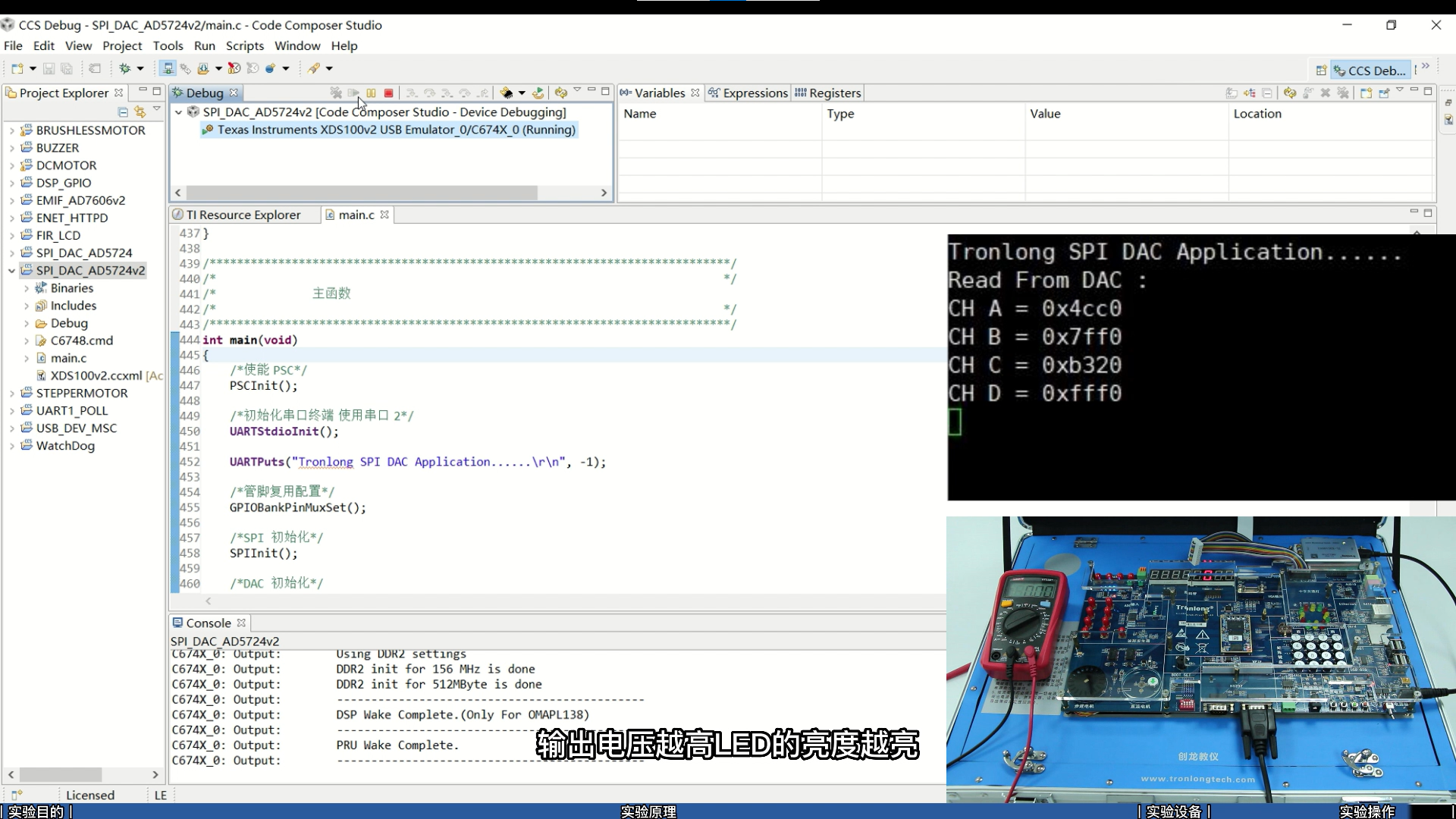Switch to the Expressions tab
This screenshot has height=819, width=1456.
(748, 93)
